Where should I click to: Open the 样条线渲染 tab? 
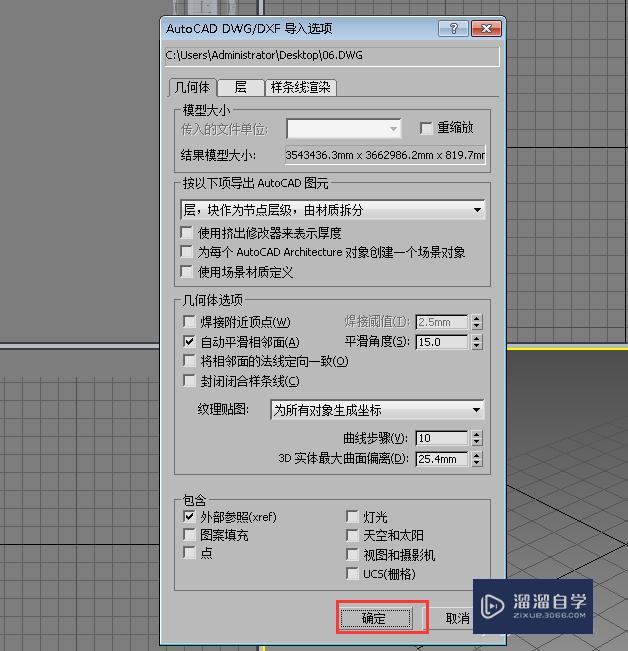[x=301, y=88]
